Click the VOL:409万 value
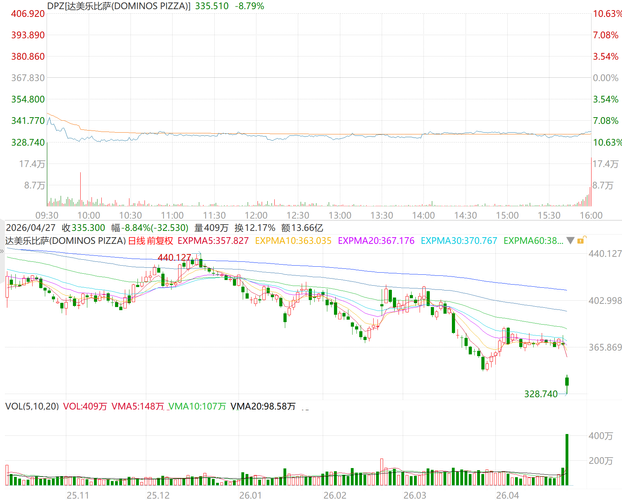 click(85, 406)
